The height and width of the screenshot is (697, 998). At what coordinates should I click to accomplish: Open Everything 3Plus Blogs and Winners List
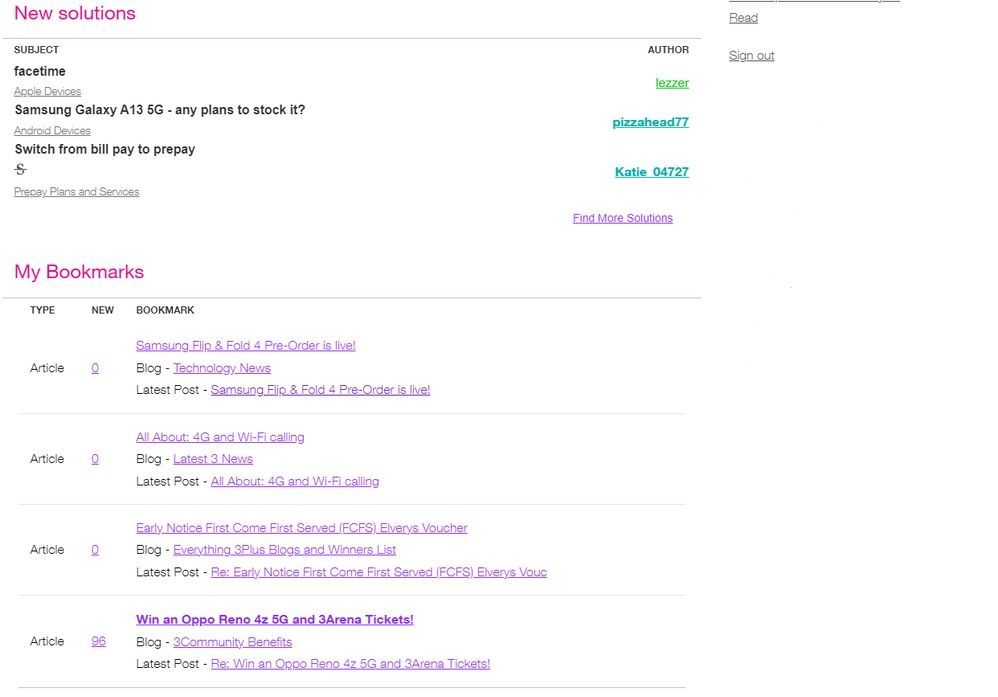[x=284, y=550]
